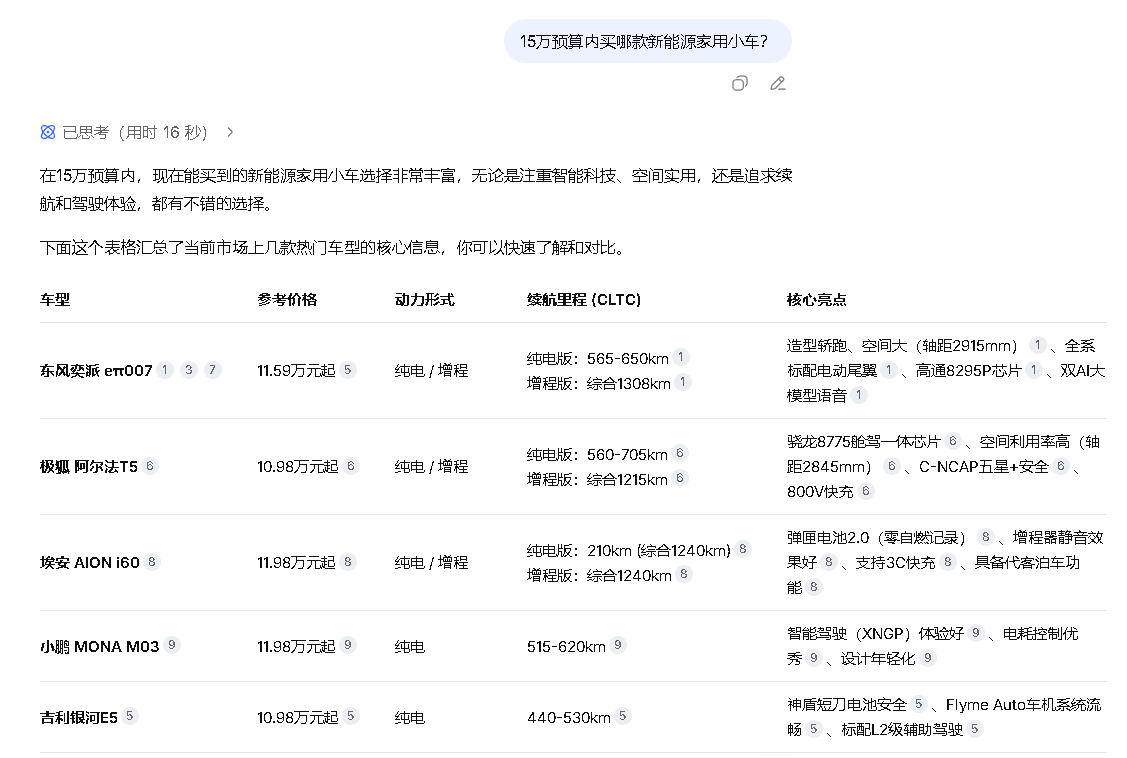This screenshot has height=758, width=1127.
Task: Open citation 1 after 东风奕派 eπ007
Action: tap(165, 369)
